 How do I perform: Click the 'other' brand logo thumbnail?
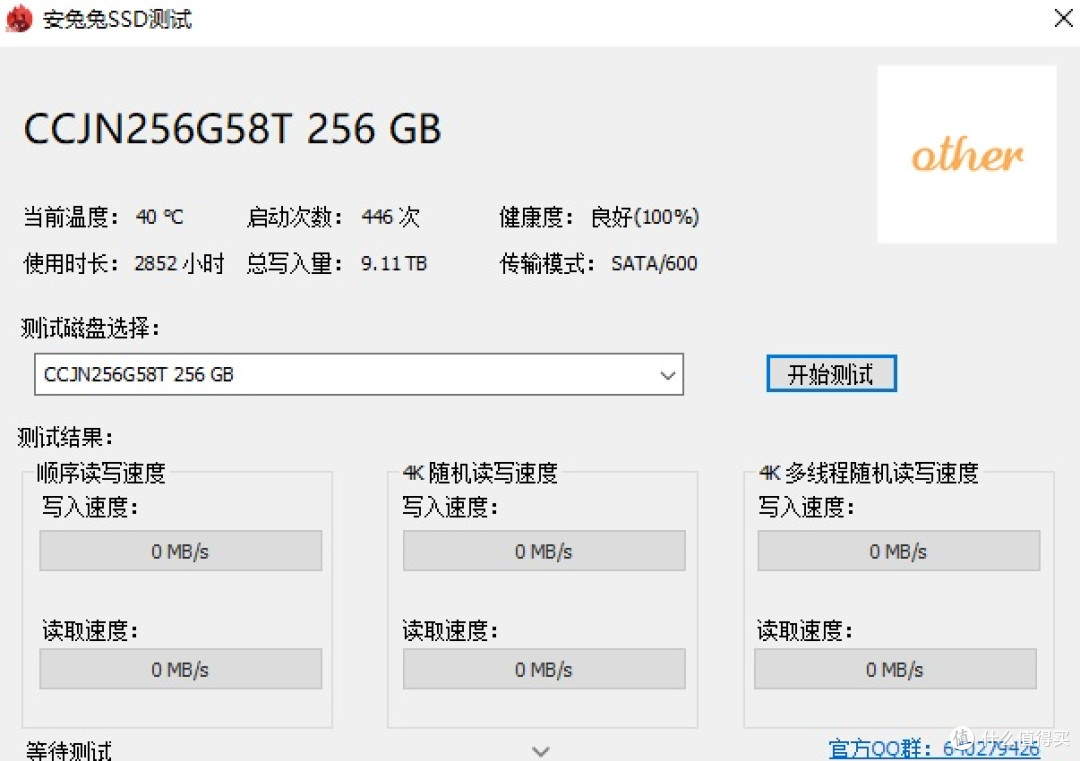[966, 154]
